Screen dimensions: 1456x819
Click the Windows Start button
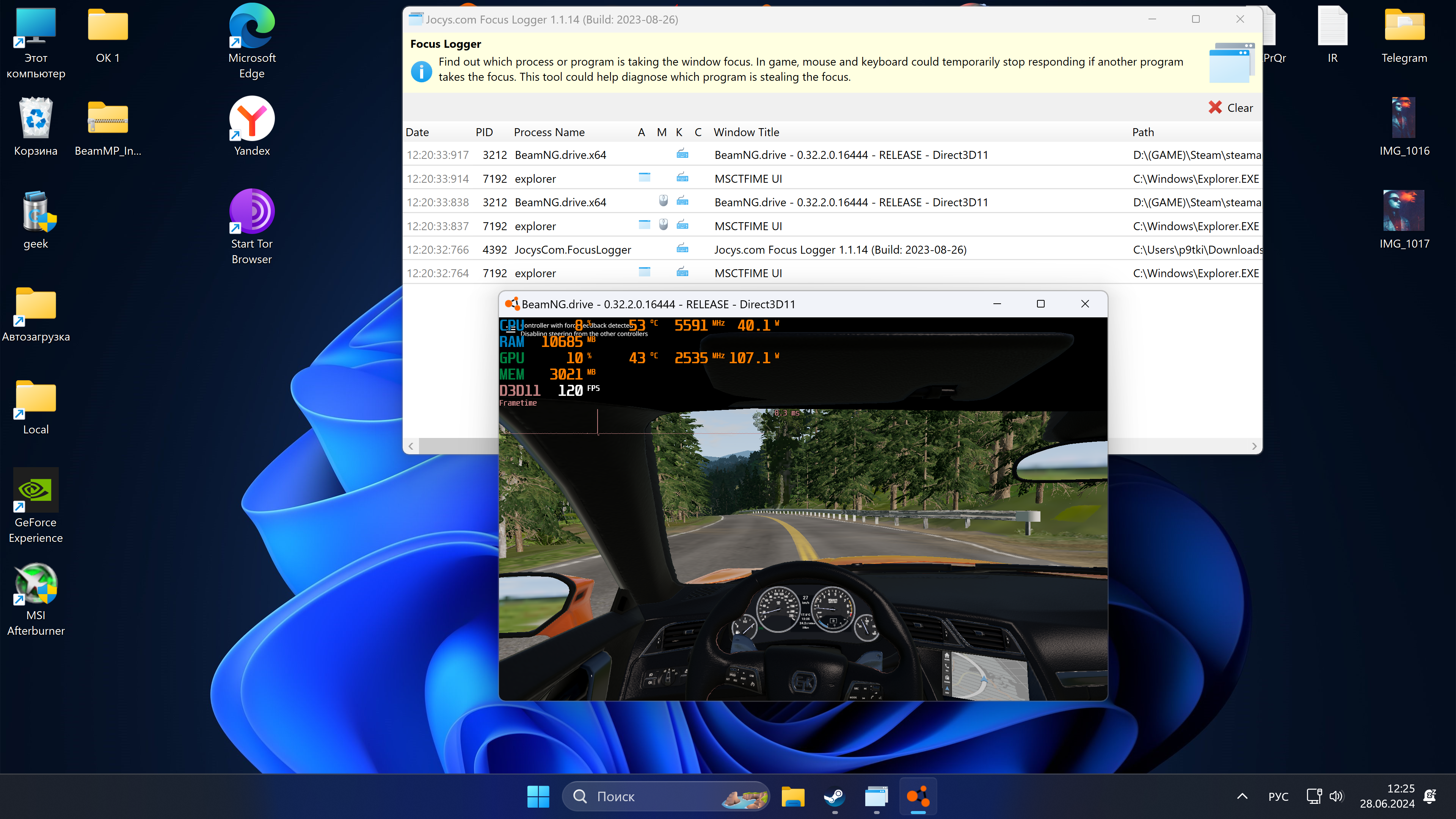point(538,796)
